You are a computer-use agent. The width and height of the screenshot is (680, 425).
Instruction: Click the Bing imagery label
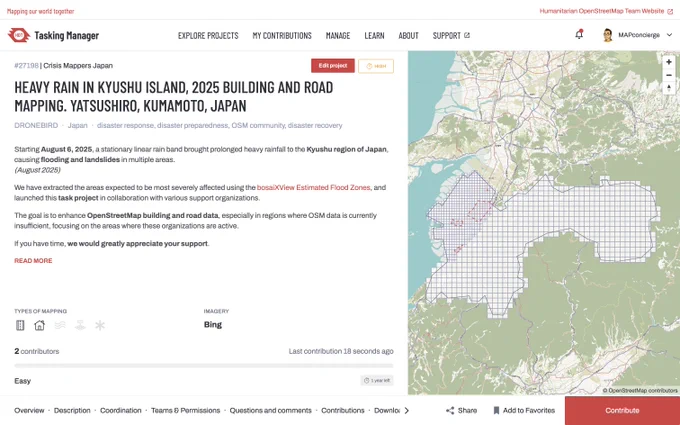pyautogui.click(x=213, y=324)
